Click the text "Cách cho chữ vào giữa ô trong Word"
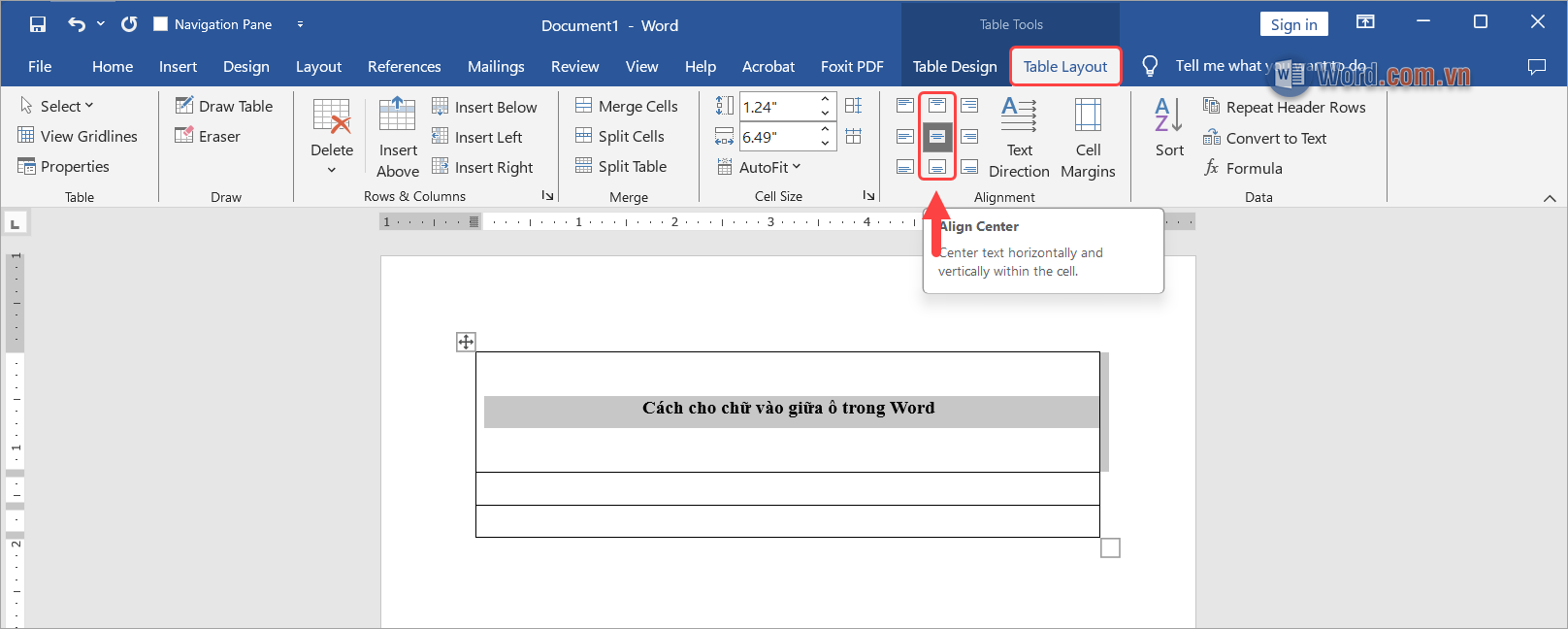The height and width of the screenshot is (629, 1568). tap(788, 408)
